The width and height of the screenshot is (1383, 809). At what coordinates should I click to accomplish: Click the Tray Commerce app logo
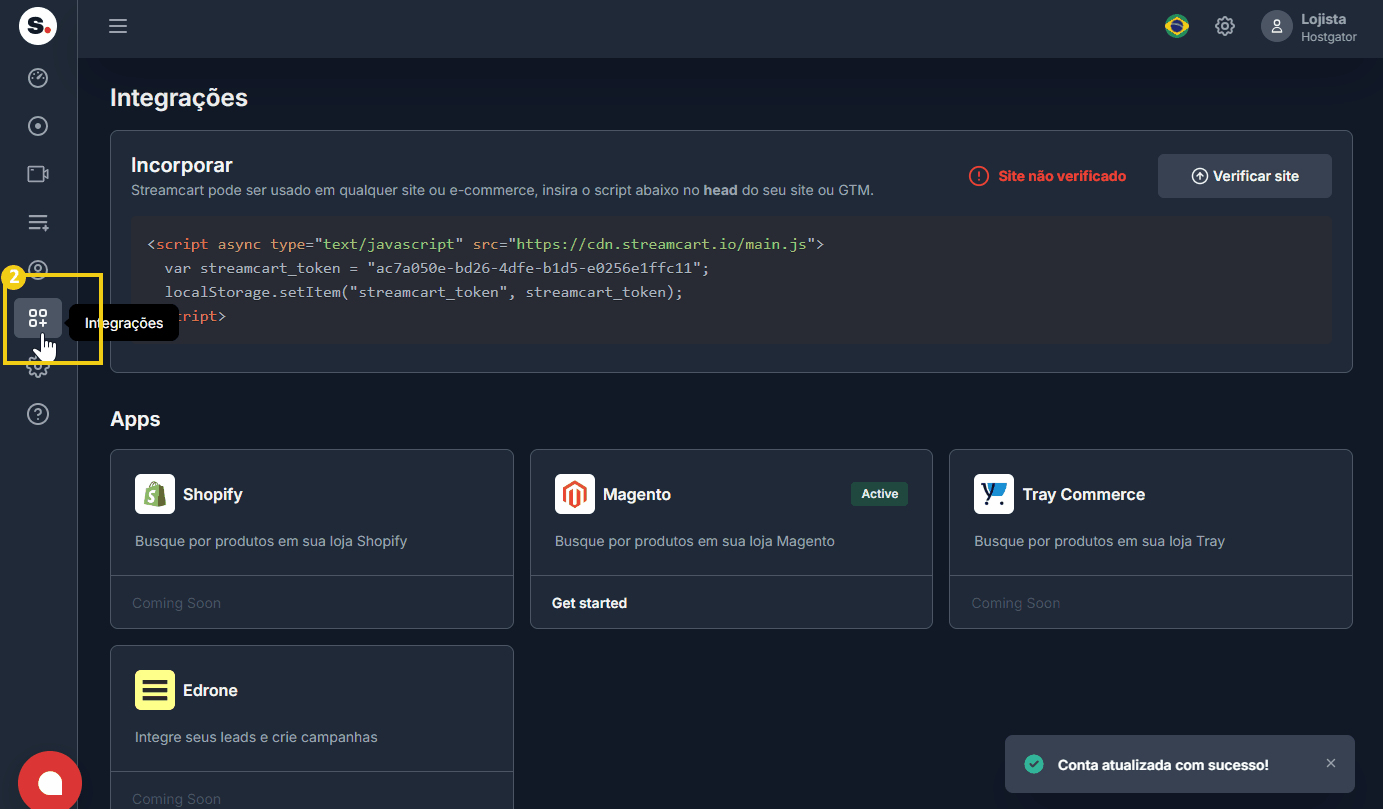[x=994, y=494]
